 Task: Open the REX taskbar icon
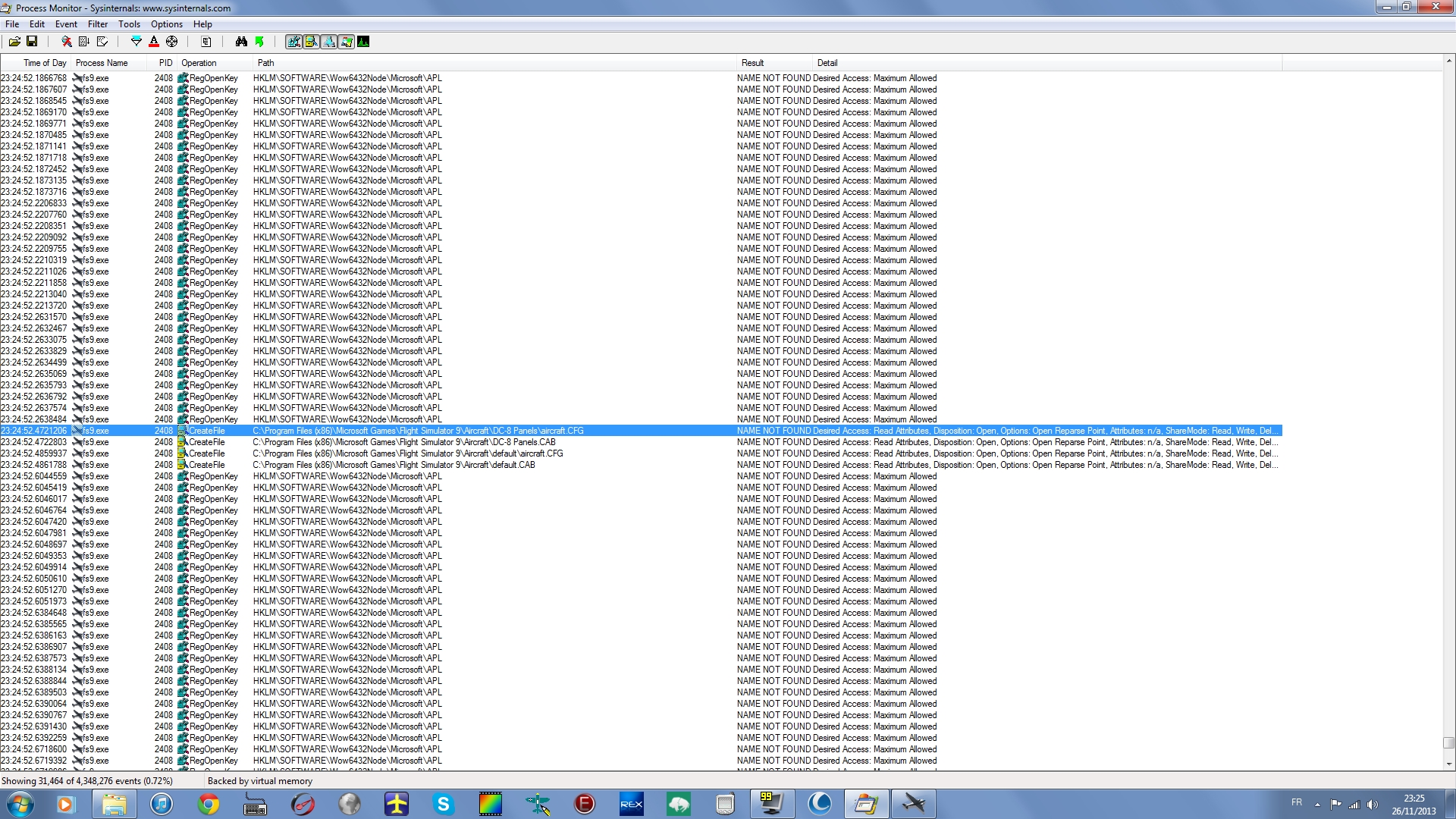(632, 804)
